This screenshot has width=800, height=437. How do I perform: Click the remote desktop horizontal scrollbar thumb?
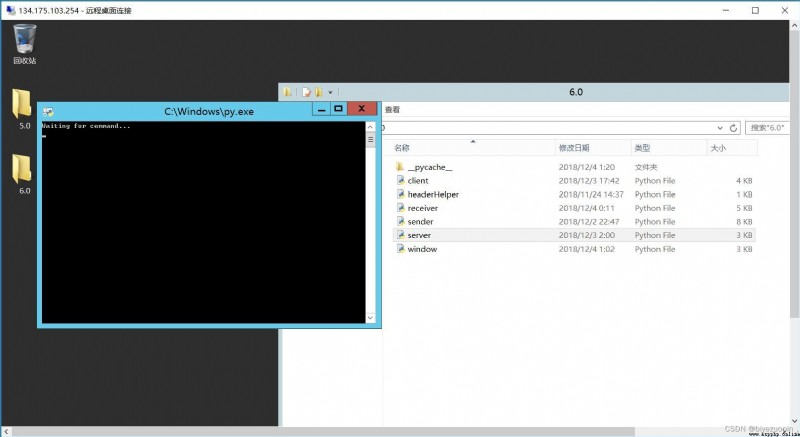click(x=323, y=431)
